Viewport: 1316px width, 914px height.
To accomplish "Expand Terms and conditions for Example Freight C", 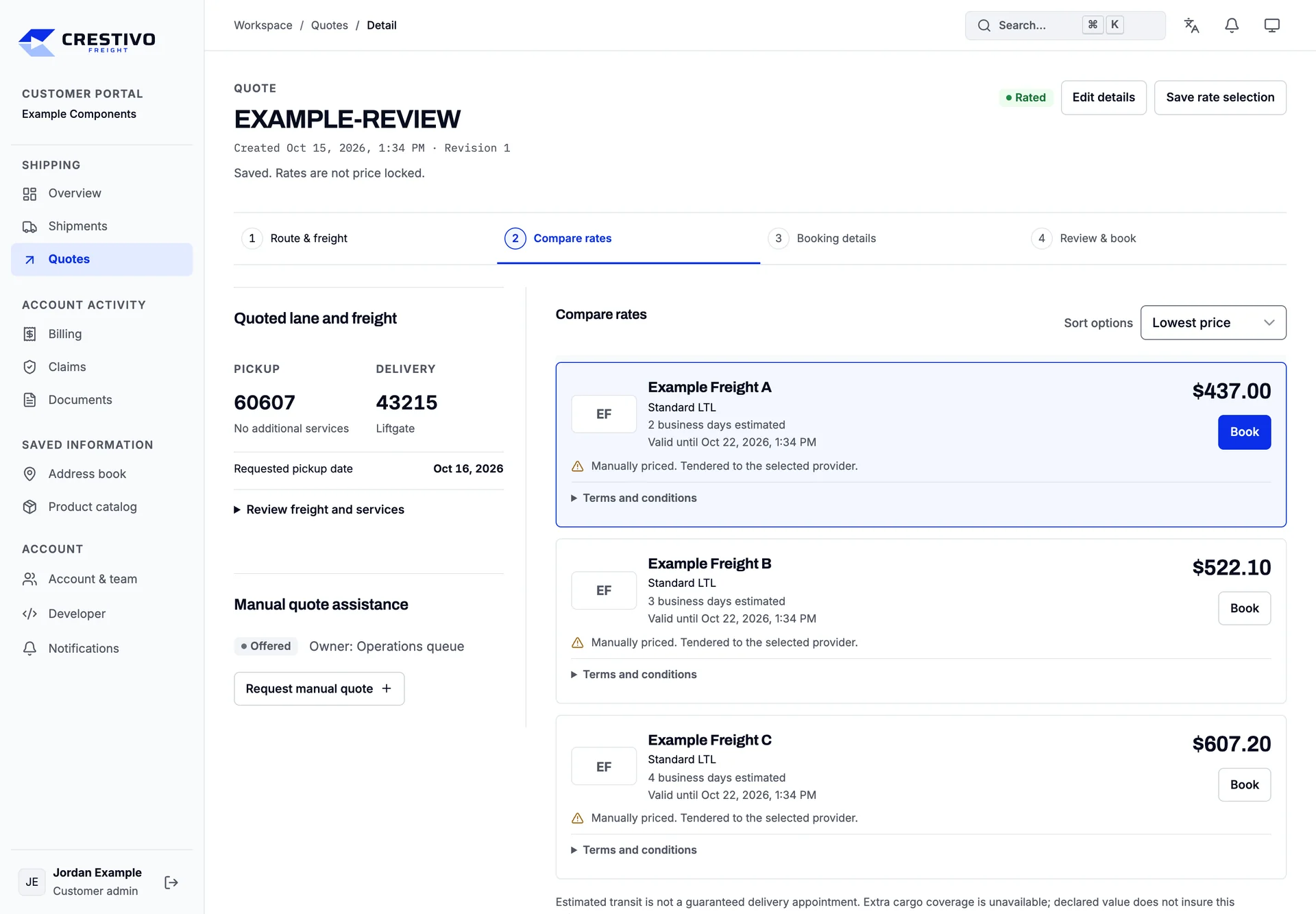I will (x=633, y=850).
